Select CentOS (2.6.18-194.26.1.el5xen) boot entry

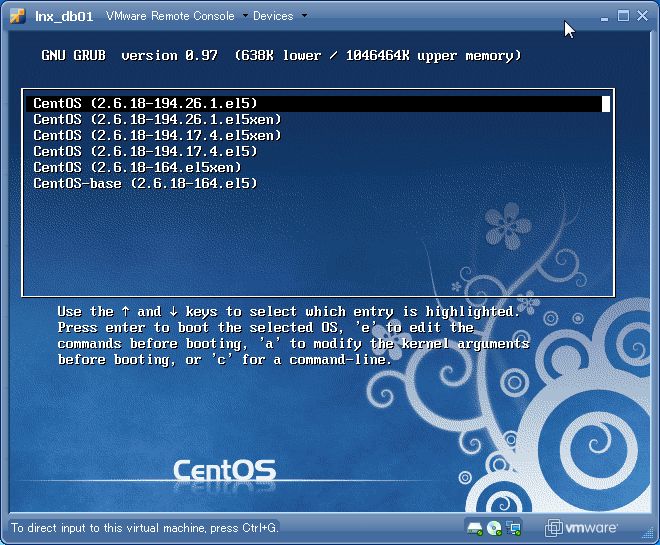[x=318, y=120]
